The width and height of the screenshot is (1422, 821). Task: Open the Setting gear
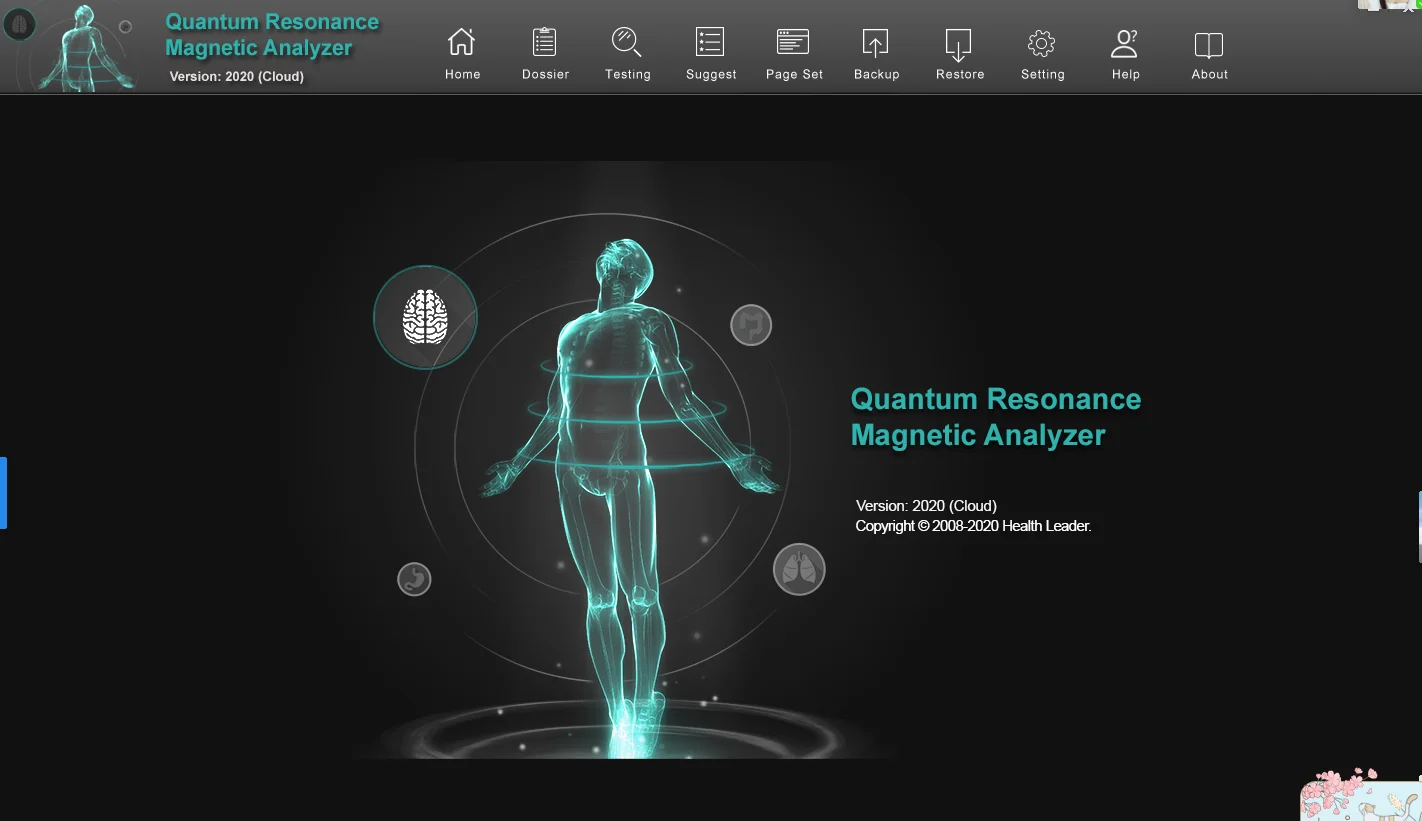[1042, 54]
